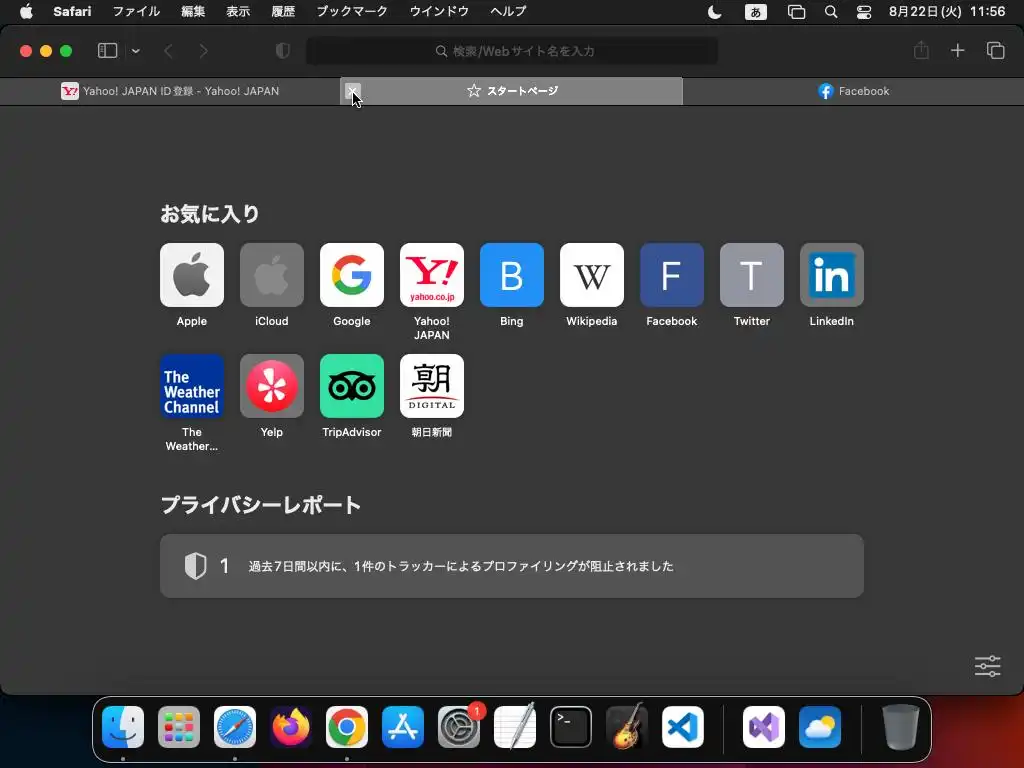Show the Safari sidebar
The image size is (1024, 768).
coord(107,50)
